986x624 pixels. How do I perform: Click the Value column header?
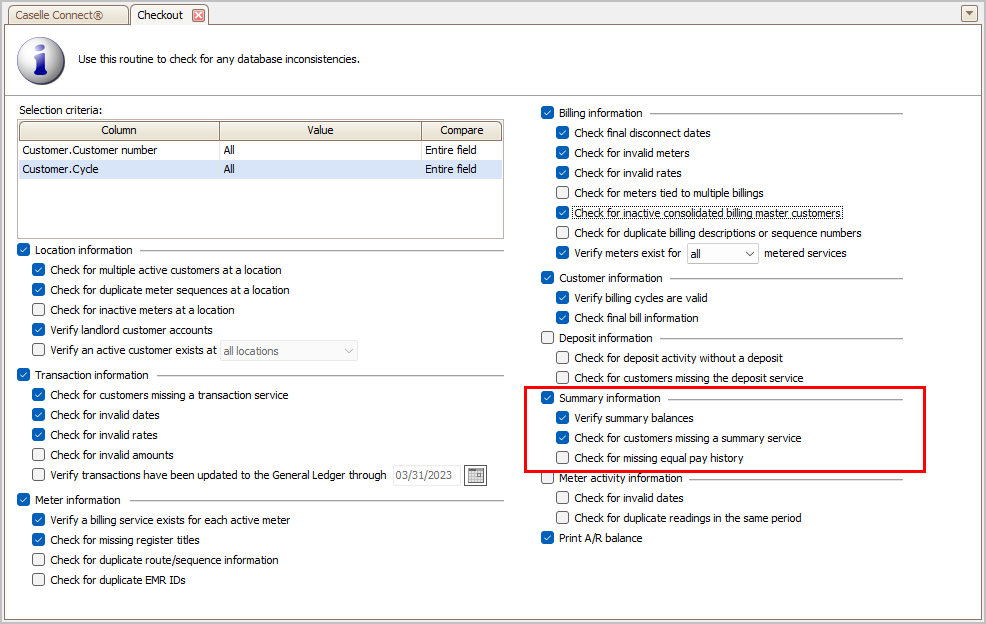coord(320,130)
